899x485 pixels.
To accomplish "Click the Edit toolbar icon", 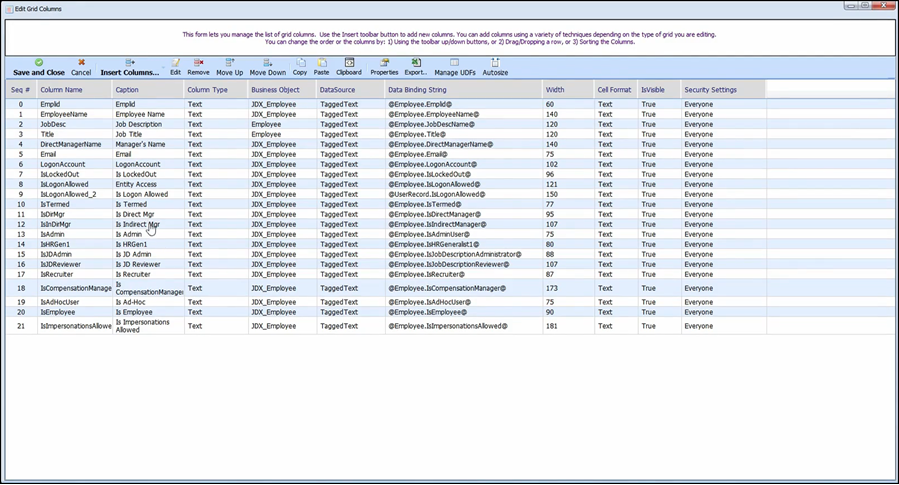I will [176, 67].
